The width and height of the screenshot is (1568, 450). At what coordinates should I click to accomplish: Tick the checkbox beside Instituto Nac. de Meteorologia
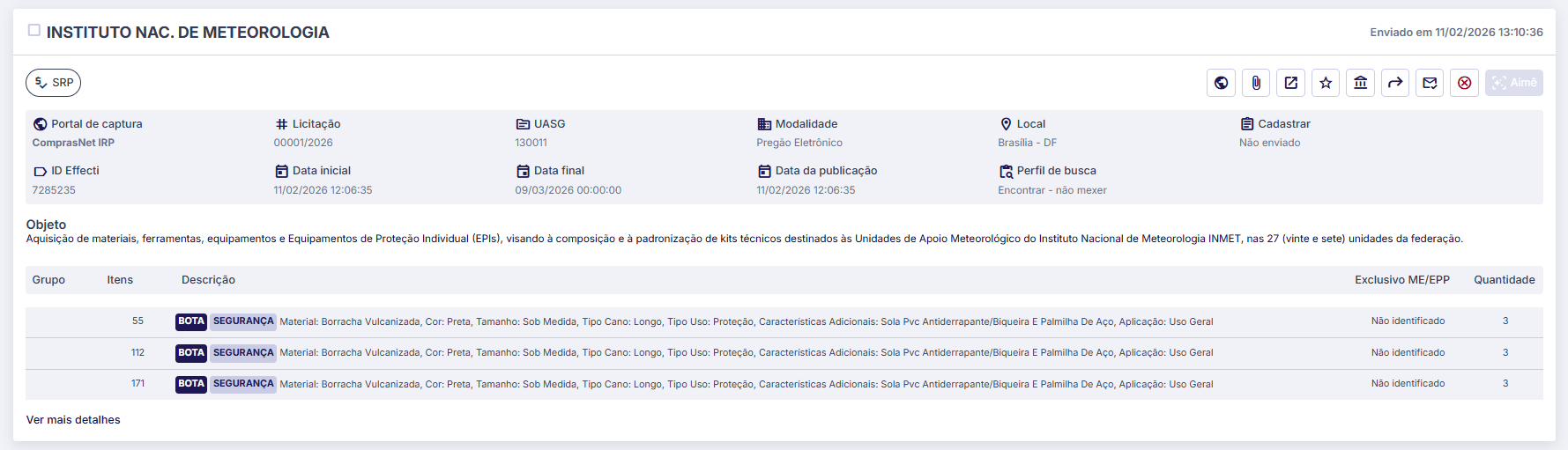pyautogui.click(x=34, y=31)
